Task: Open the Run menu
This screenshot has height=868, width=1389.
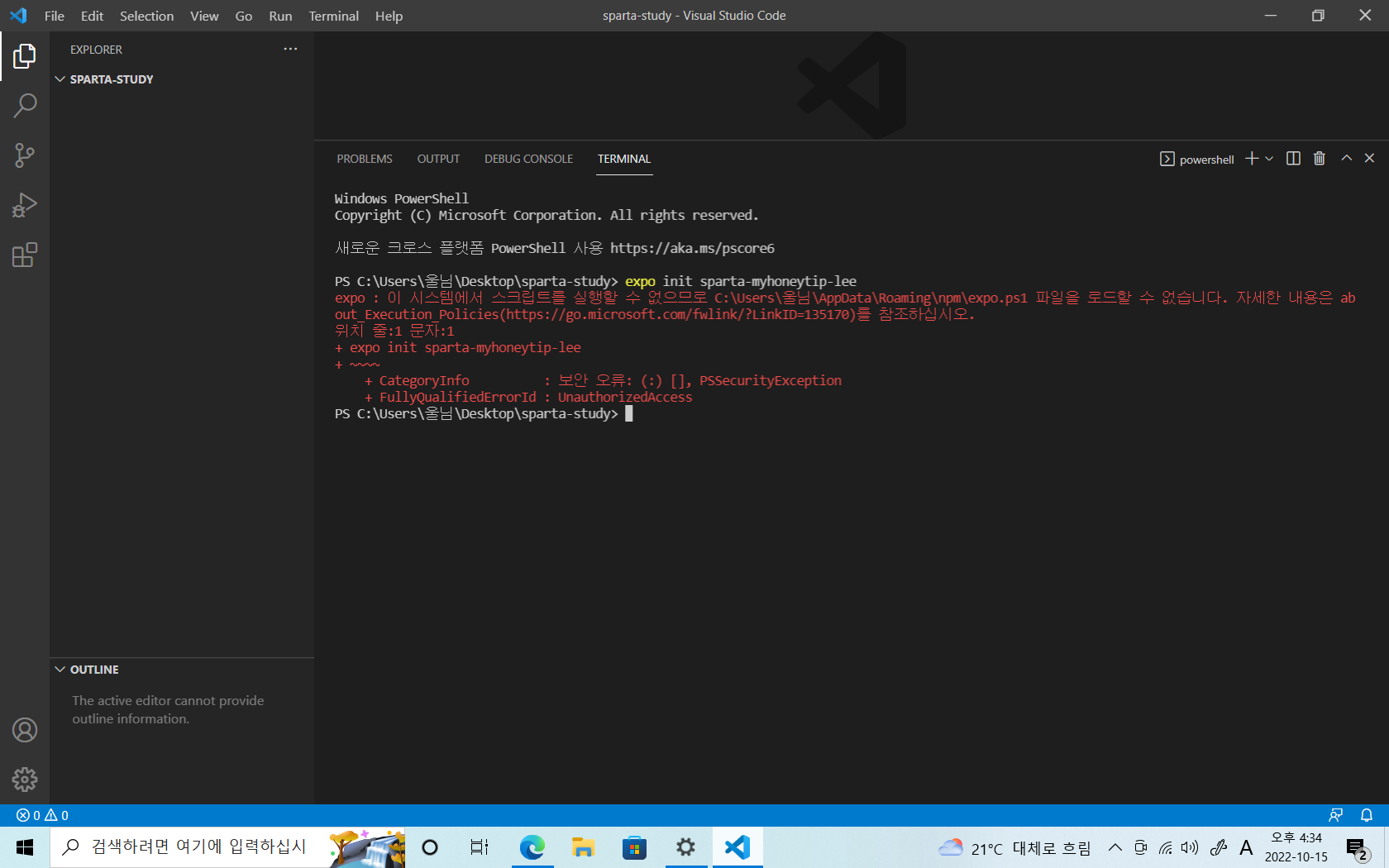Action: tap(280, 16)
